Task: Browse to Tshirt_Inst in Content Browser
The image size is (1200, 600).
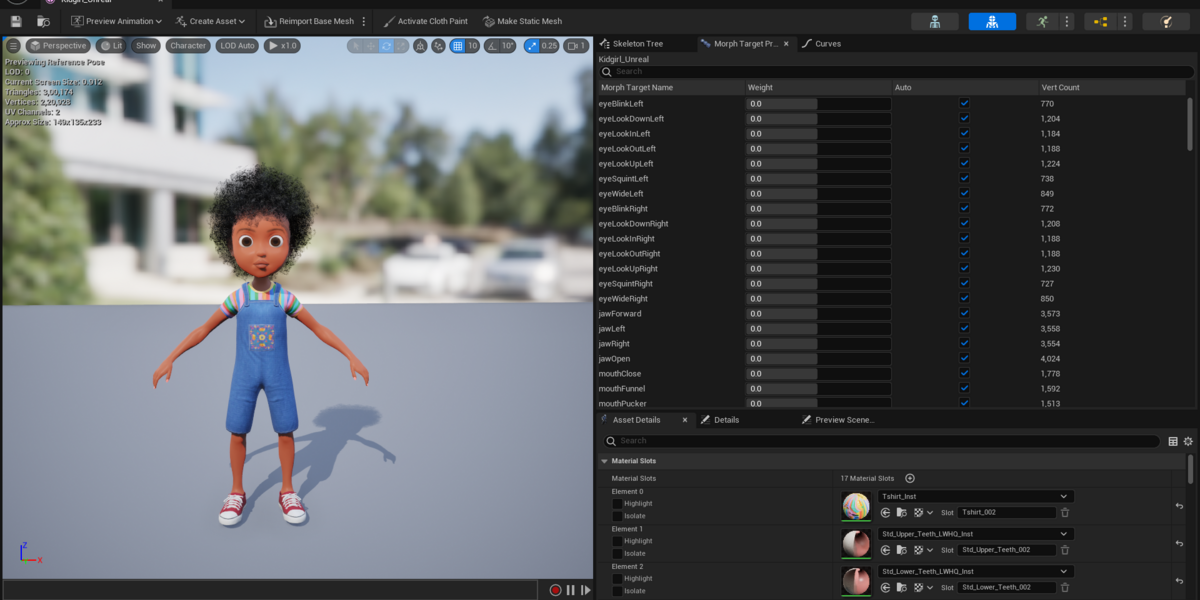Action: point(901,513)
